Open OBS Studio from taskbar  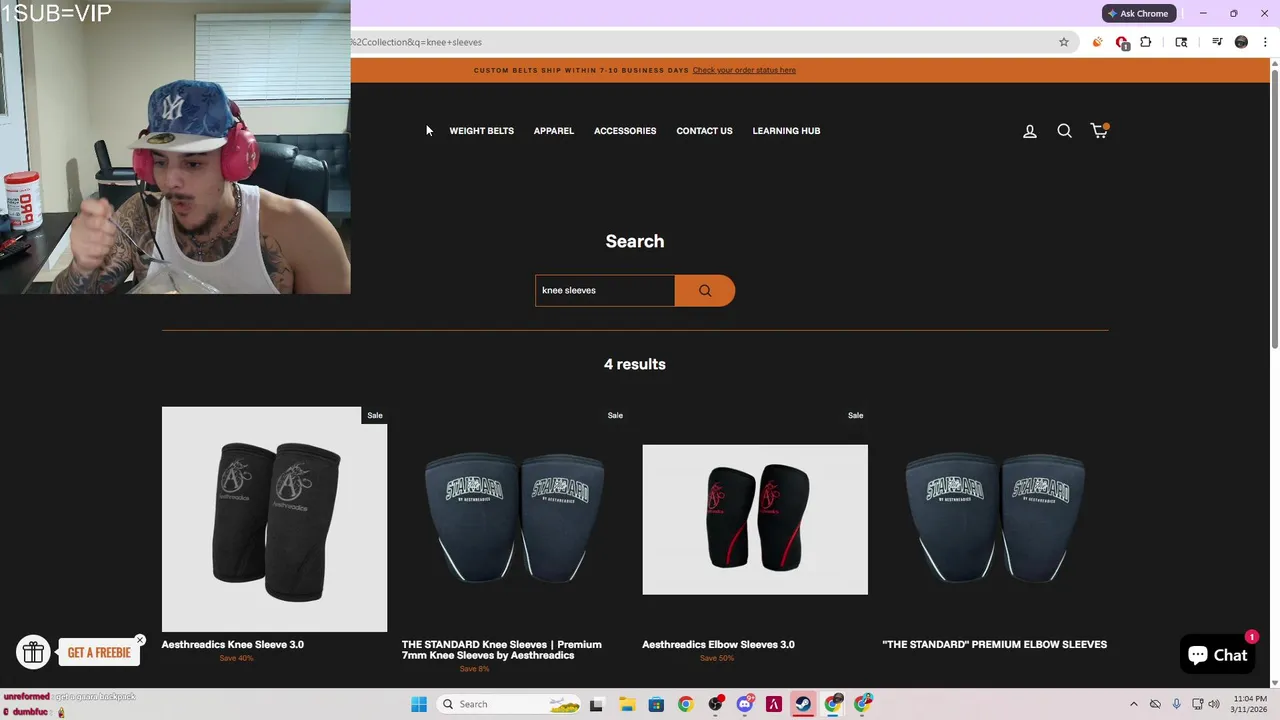(x=715, y=704)
